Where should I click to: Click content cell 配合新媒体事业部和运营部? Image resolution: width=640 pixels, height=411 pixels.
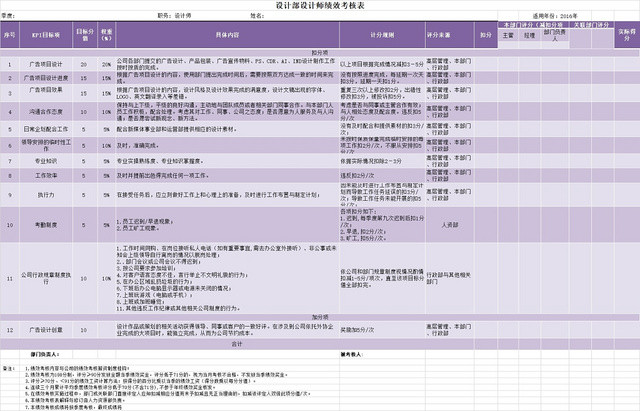point(227,129)
